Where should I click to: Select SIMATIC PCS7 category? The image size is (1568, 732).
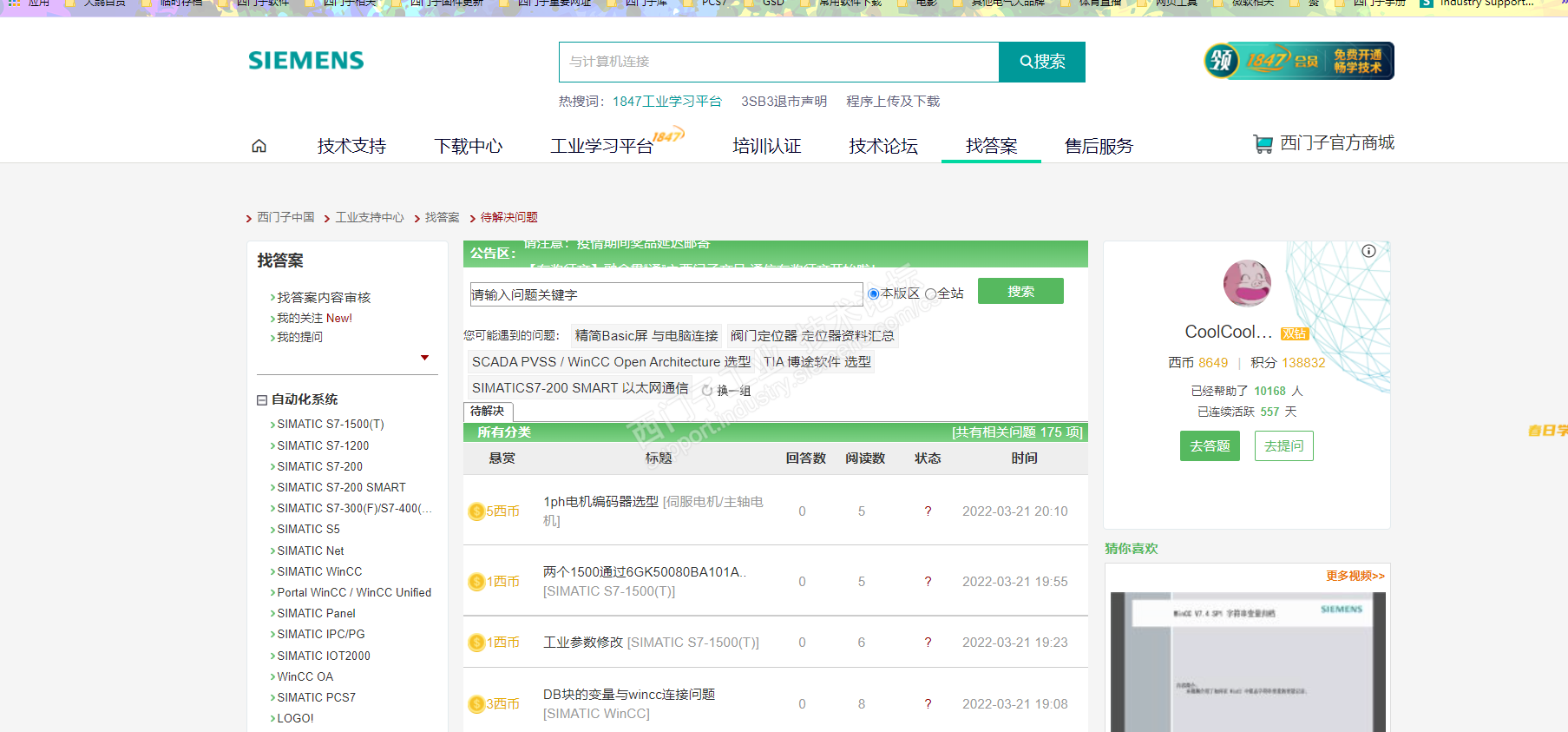pyautogui.click(x=316, y=698)
